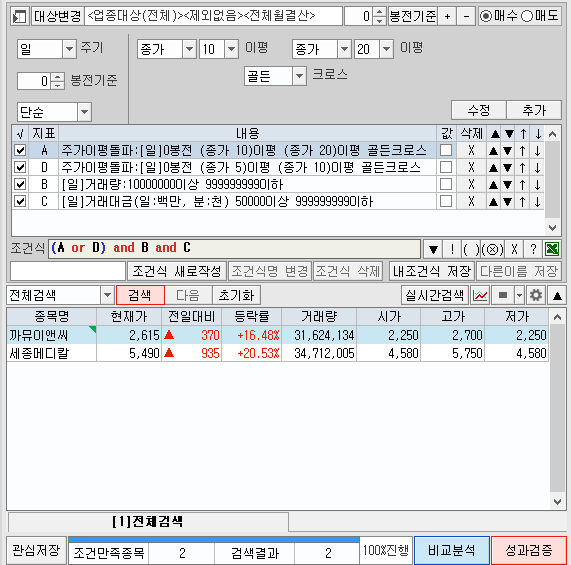571x565 pixels.
Task: Click the condition name input field
Action: (68, 271)
